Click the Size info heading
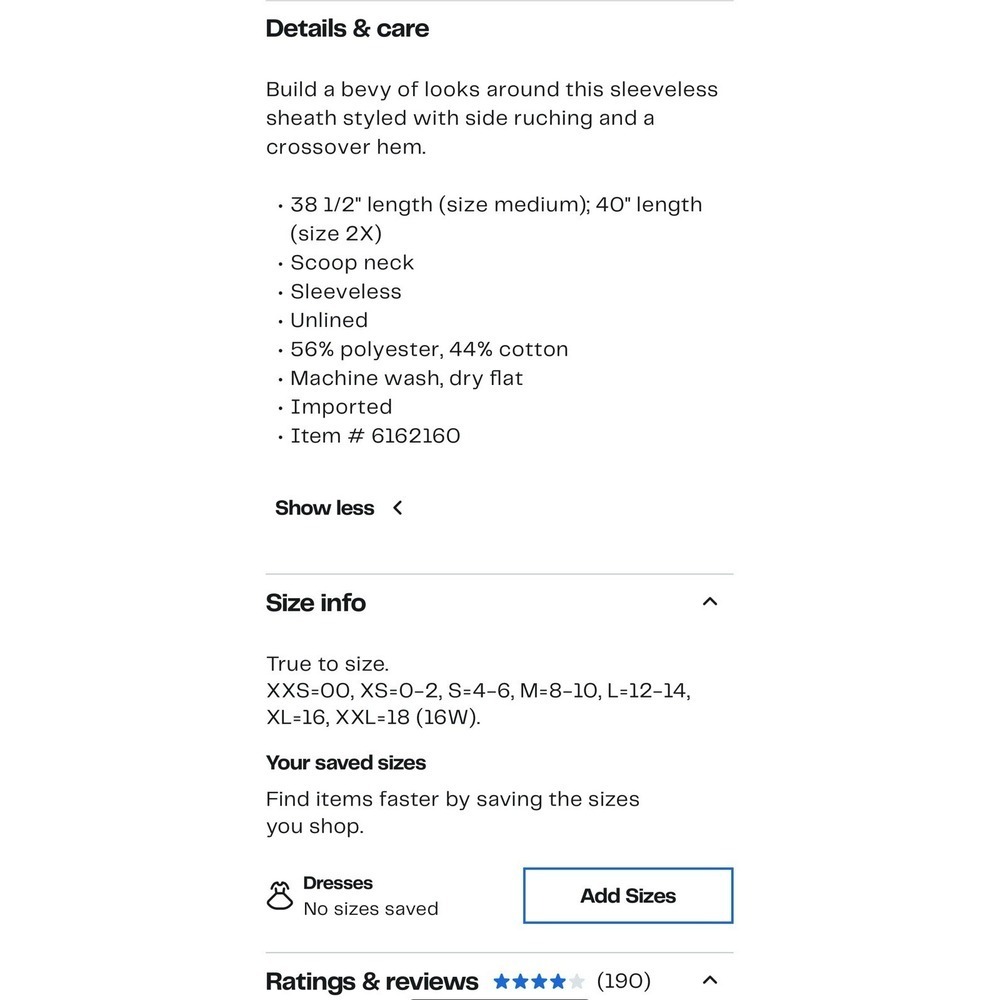Viewport: 1000px width, 1000px height. click(316, 603)
